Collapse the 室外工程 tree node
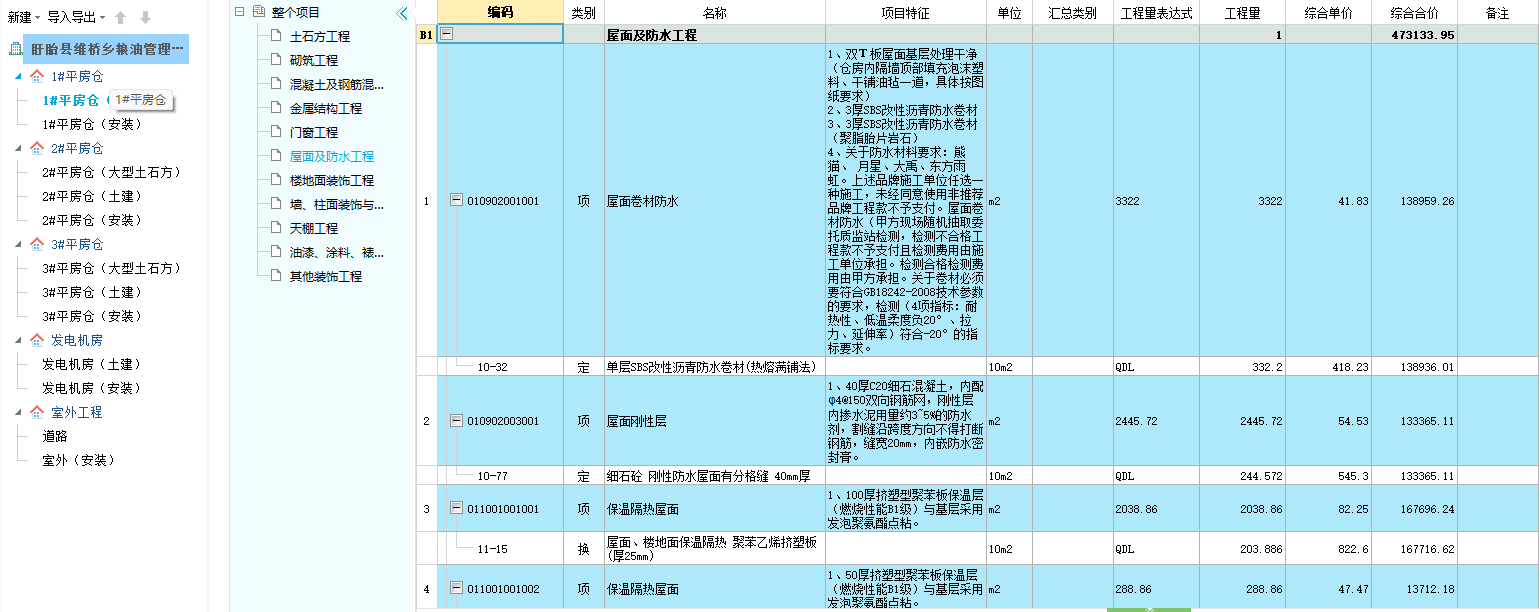1540x612 pixels. (x=19, y=412)
